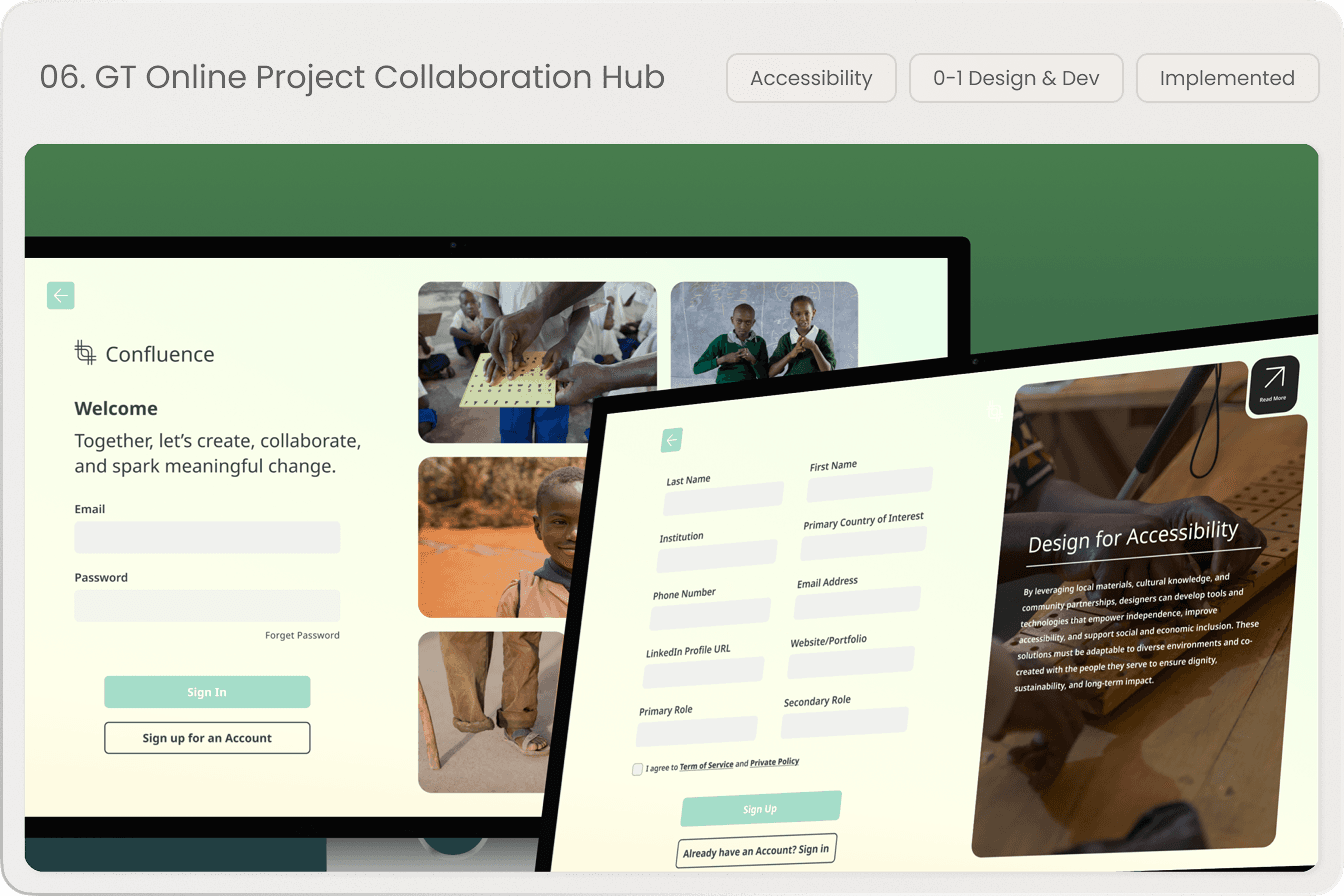Focus the Primary Role field
Viewport: 1344px width, 896px height.
(x=697, y=731)
